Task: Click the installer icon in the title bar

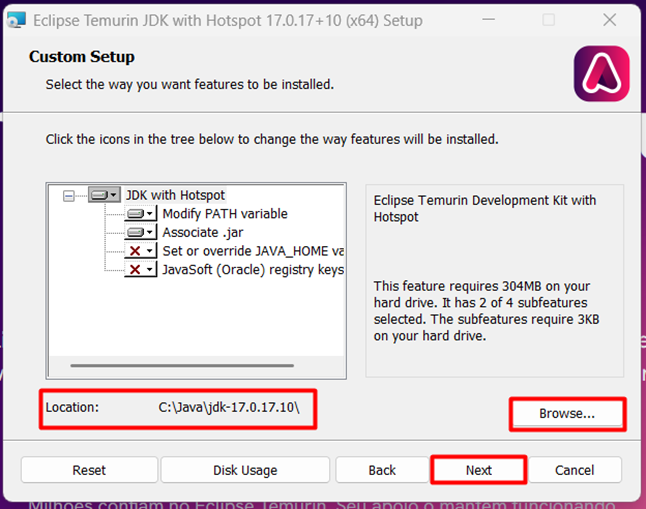Action: (16, 20)
